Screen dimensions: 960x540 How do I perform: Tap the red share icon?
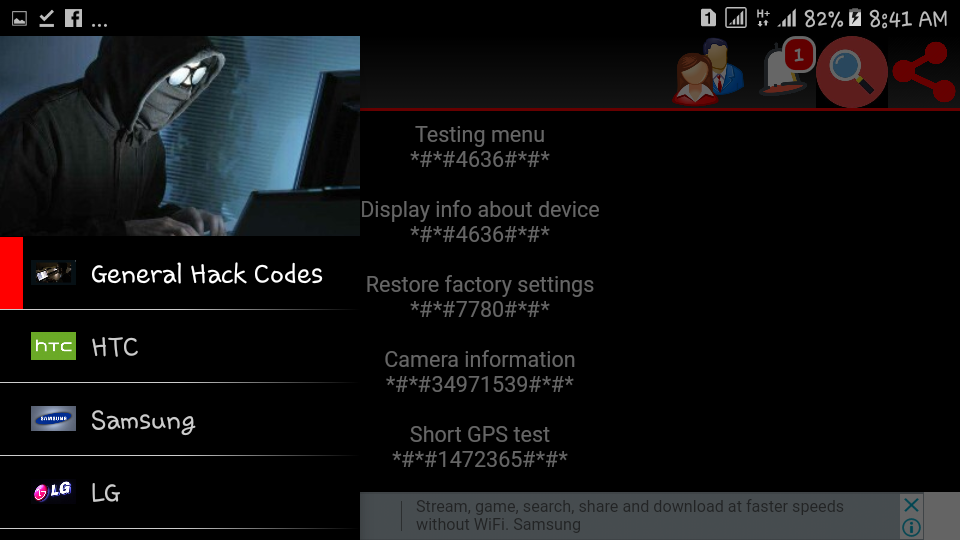click(x=924, y=72)
